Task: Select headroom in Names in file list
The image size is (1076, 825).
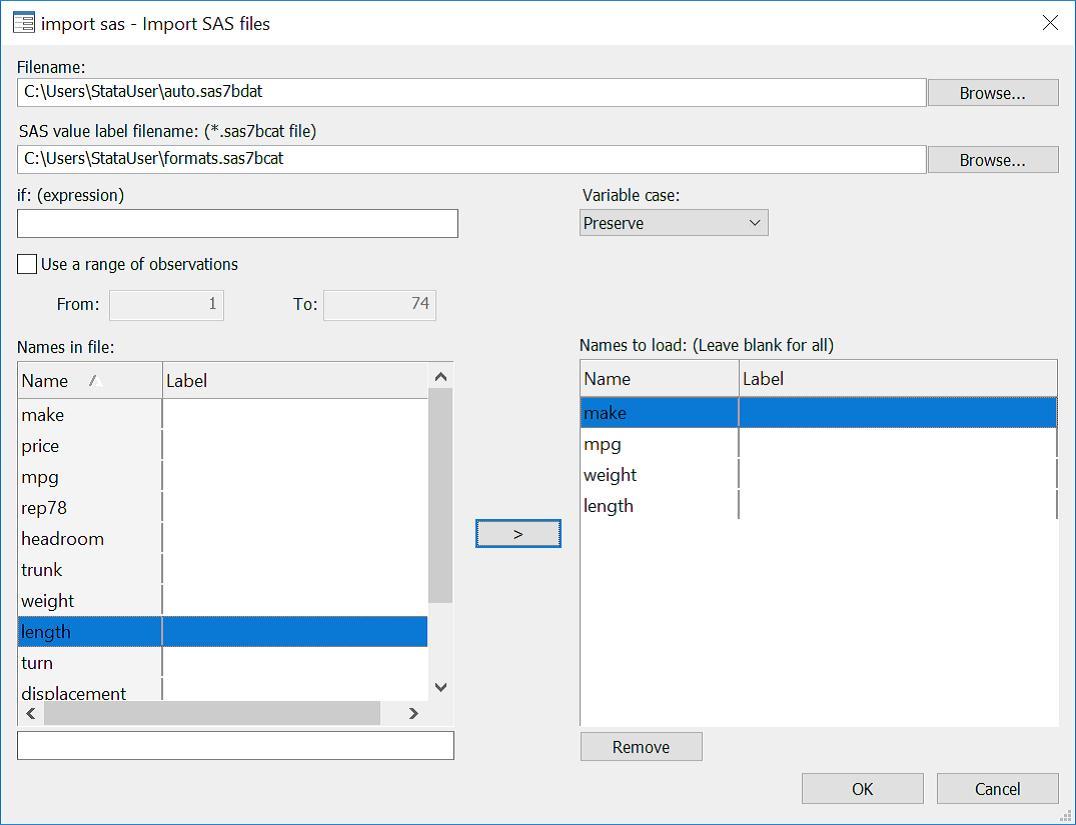Action: tap(63, 539)
